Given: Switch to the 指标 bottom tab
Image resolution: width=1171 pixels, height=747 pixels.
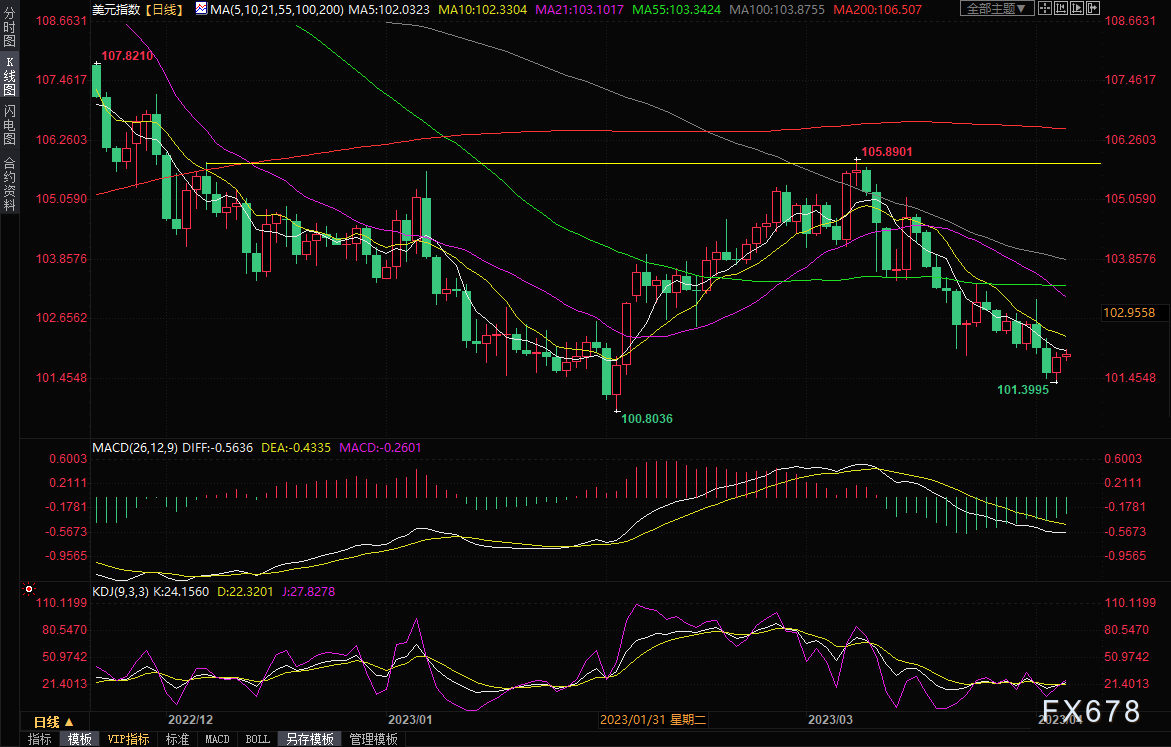Looking at the screenshot, I should pyautogui.click(x=40, y=739).
